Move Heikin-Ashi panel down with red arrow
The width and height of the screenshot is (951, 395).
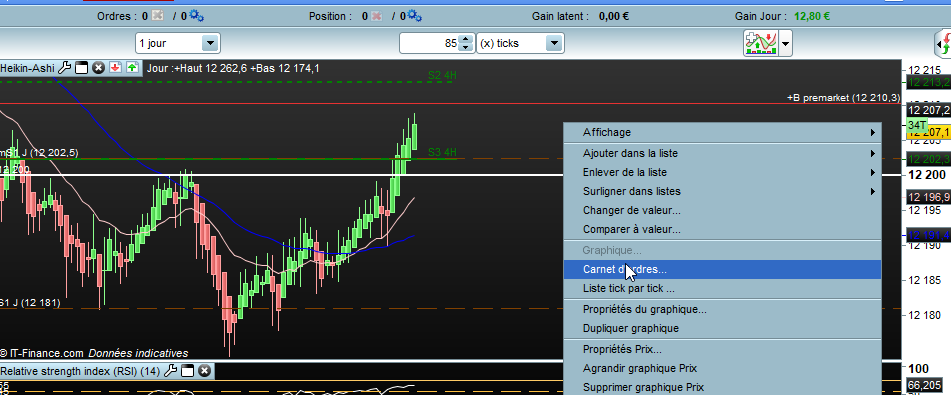point(116,68)
